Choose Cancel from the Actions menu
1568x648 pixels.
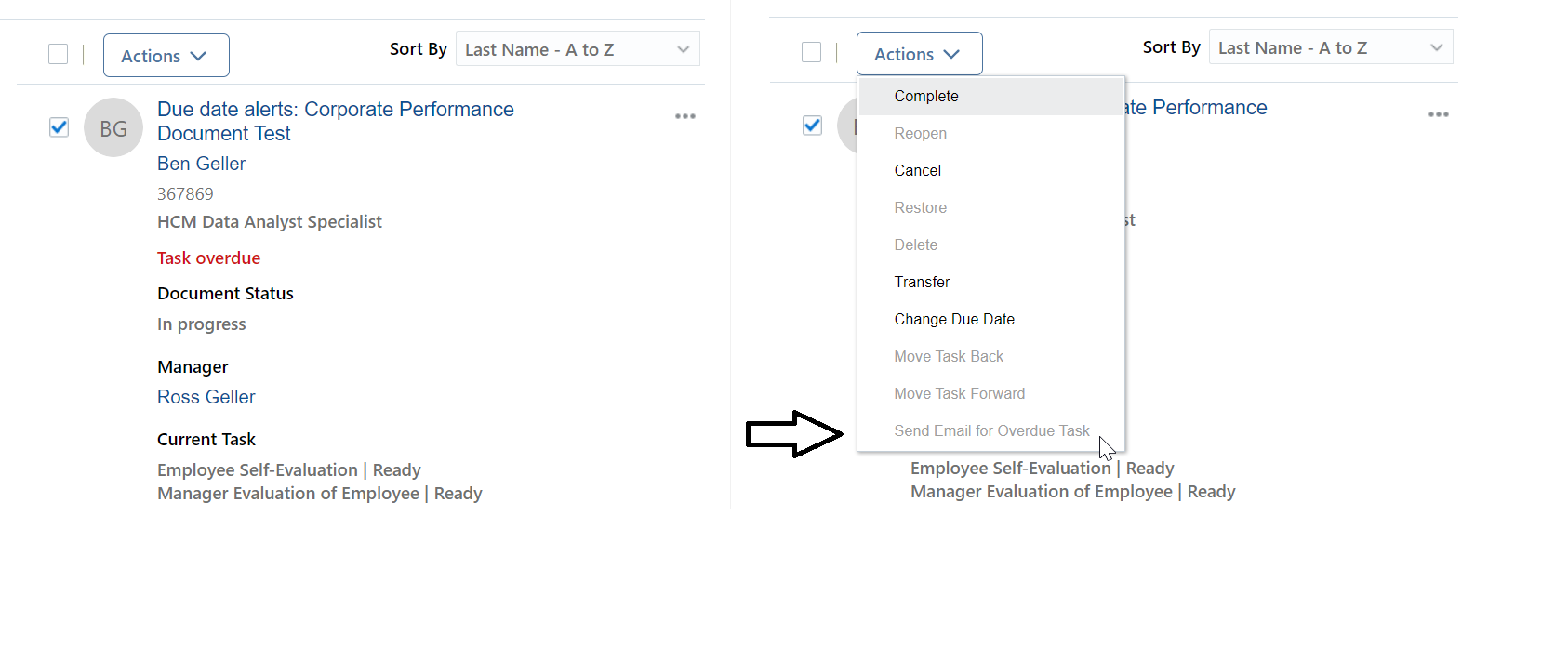pos(991,170)
